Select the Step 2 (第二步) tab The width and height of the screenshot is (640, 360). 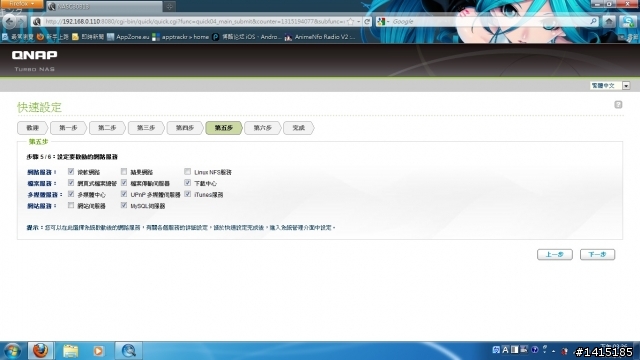(107, 128)
